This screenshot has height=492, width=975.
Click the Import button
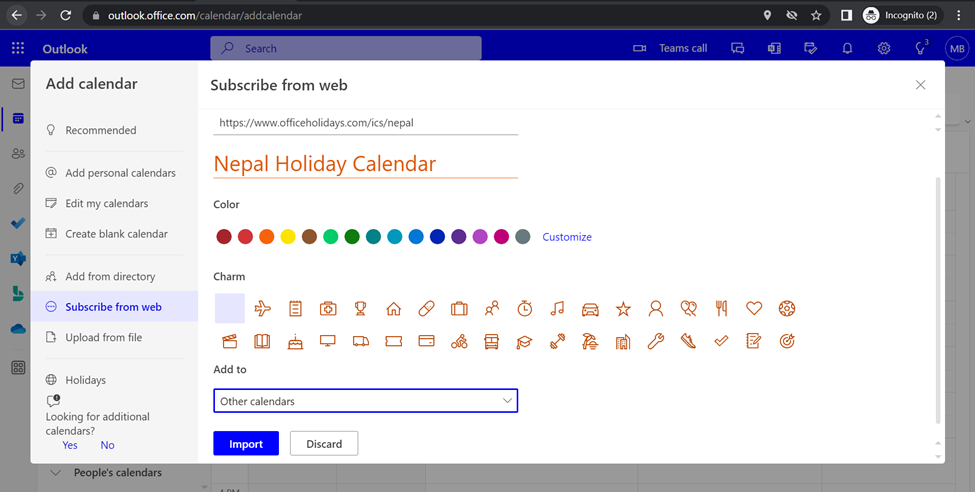pyautogui.click(x=246, y=443)
